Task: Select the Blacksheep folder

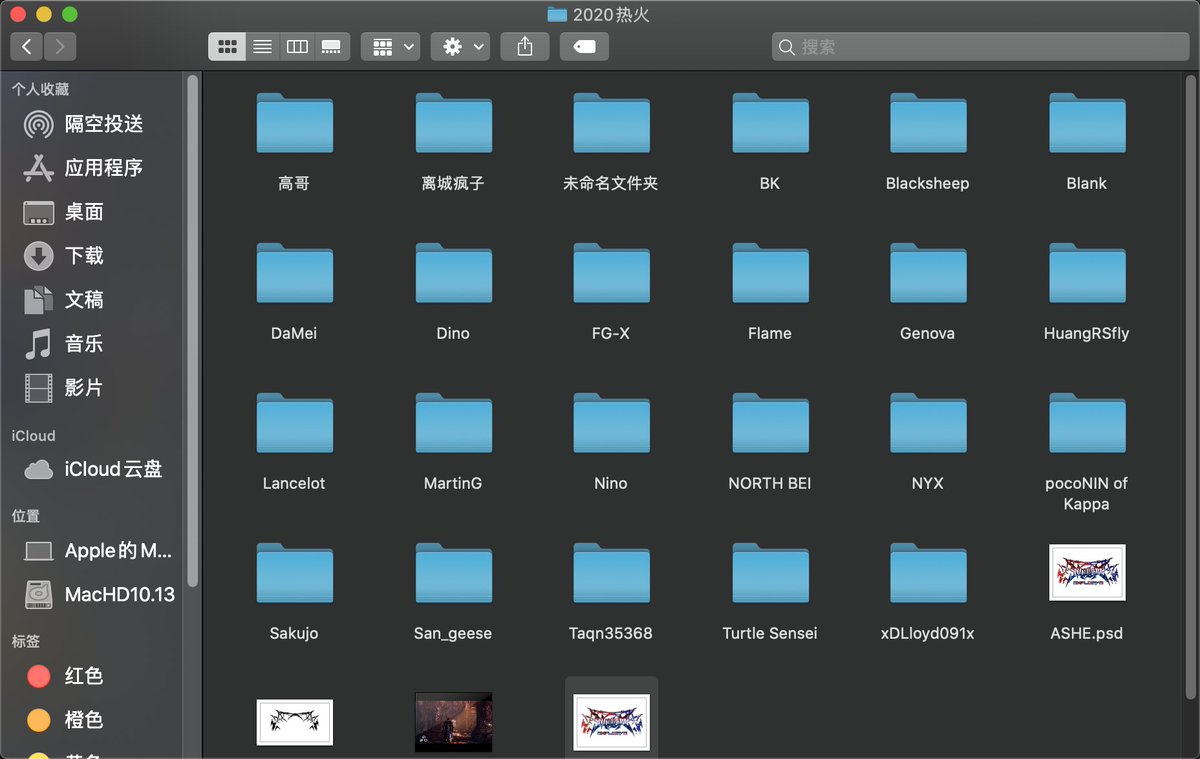Action: [928, 123]
